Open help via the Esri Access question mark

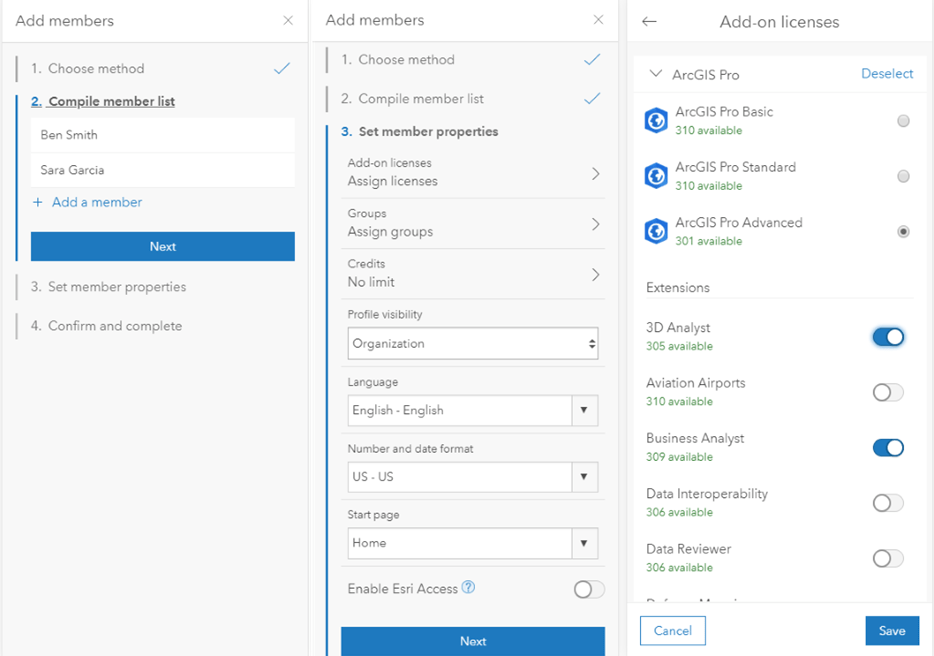click(467, 589)
